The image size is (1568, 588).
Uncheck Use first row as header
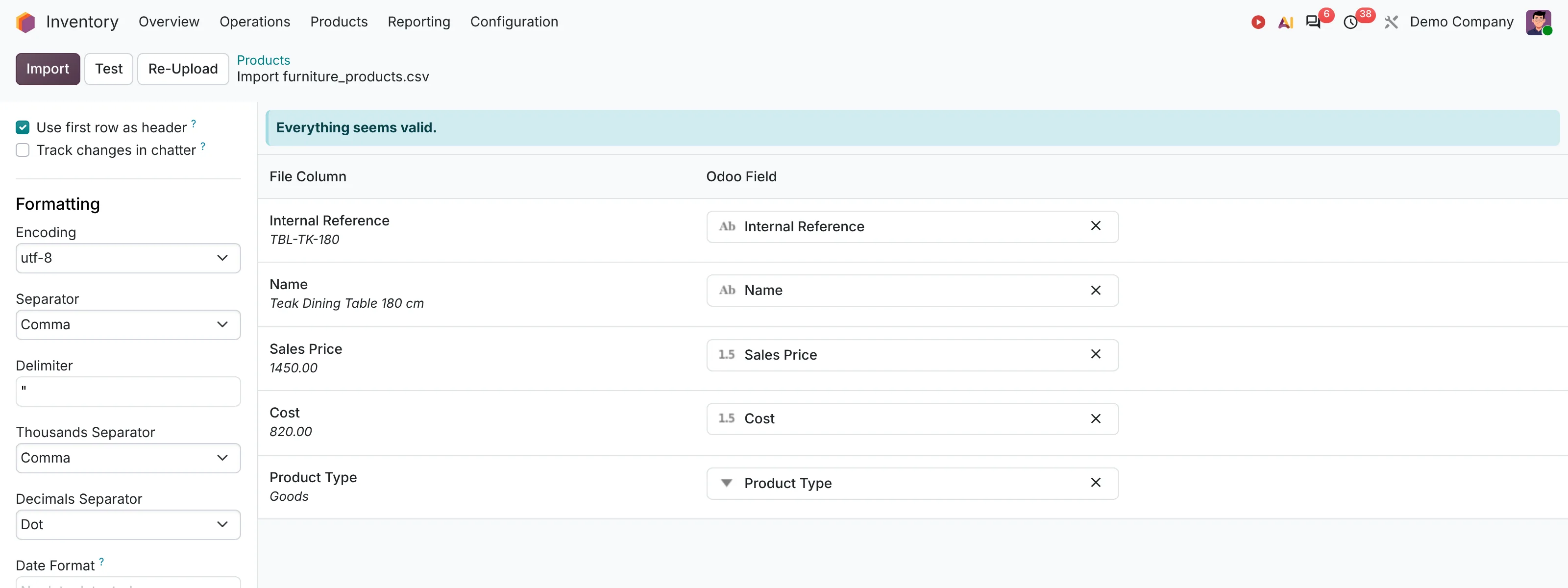[x=23, y=127]
